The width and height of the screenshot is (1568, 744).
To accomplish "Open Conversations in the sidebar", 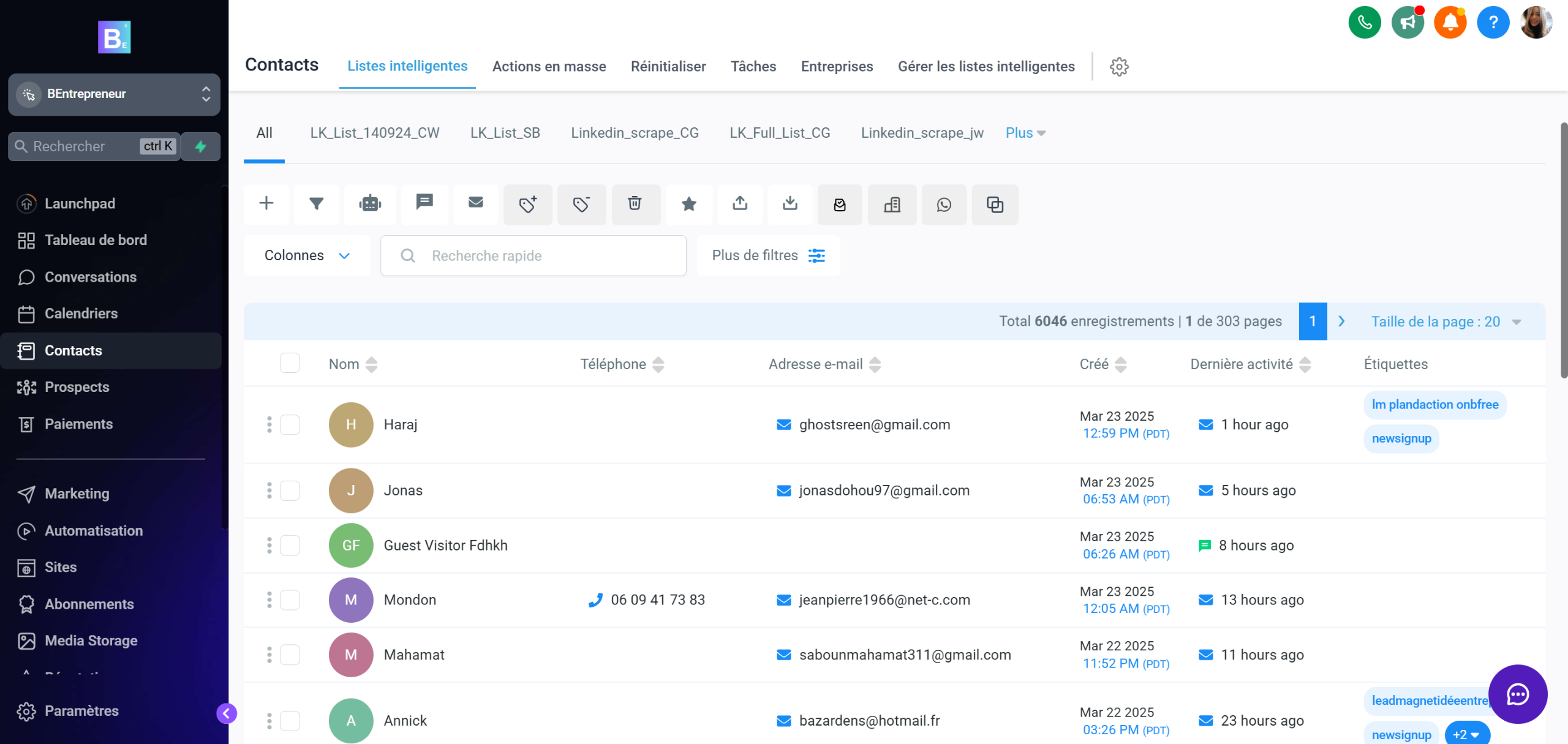I will pos(90,277).
